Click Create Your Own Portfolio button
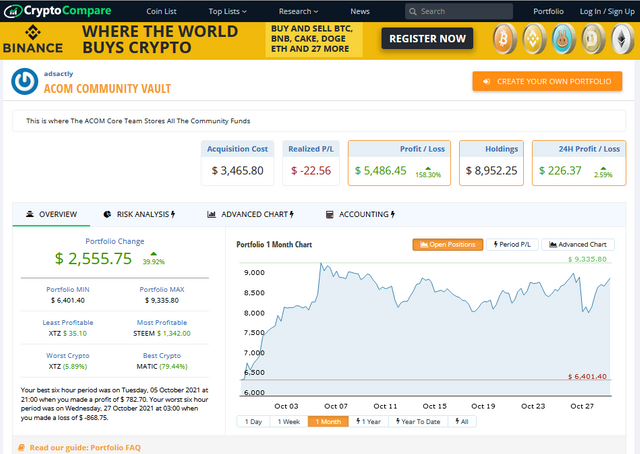640x454 pixels. coord(547,81)
